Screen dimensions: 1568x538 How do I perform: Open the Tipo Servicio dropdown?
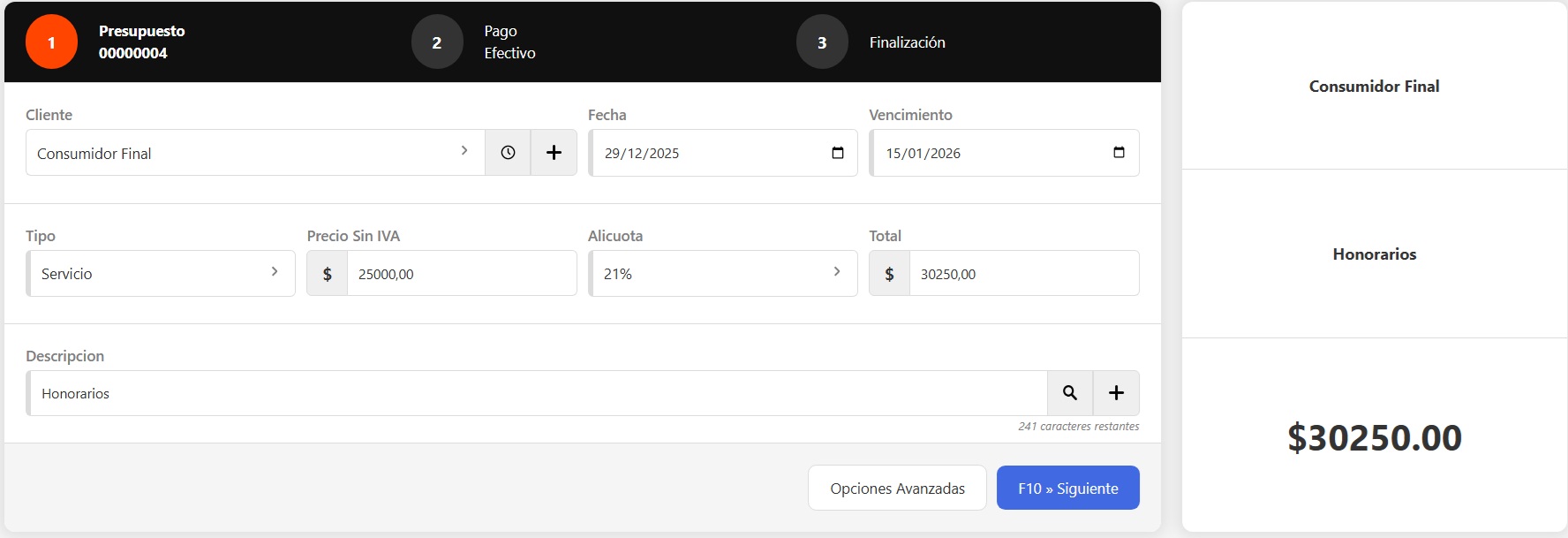(x=161, y=274)
